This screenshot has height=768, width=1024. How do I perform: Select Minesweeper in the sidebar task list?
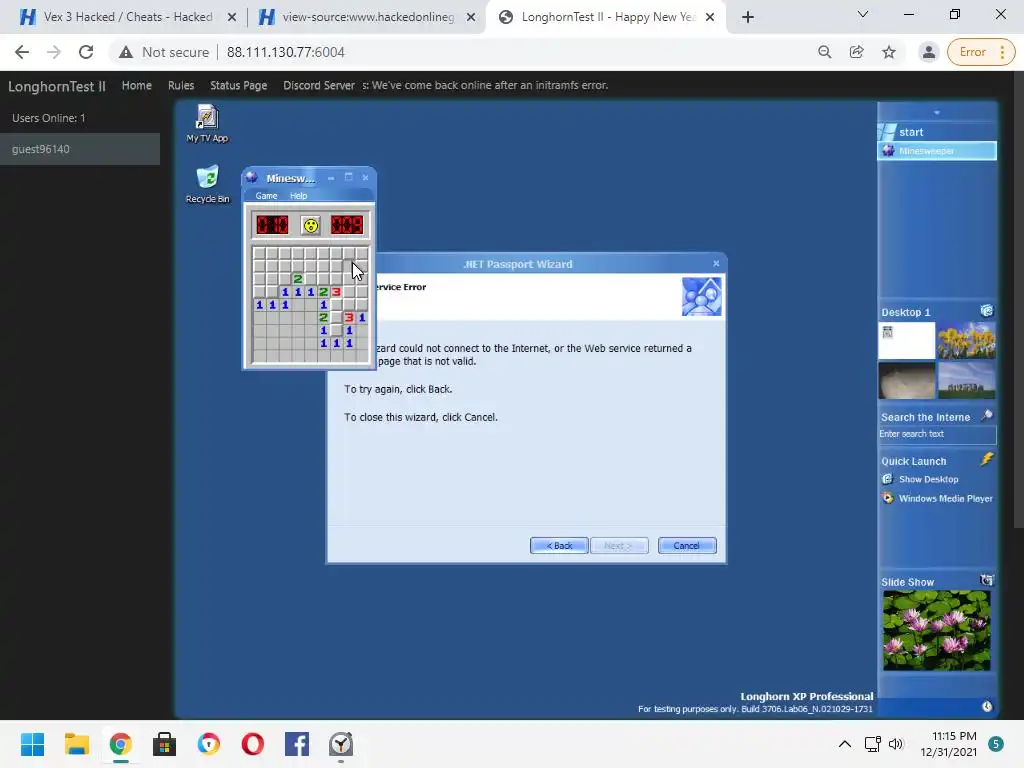pyautogui.click(x=937, y=151)
